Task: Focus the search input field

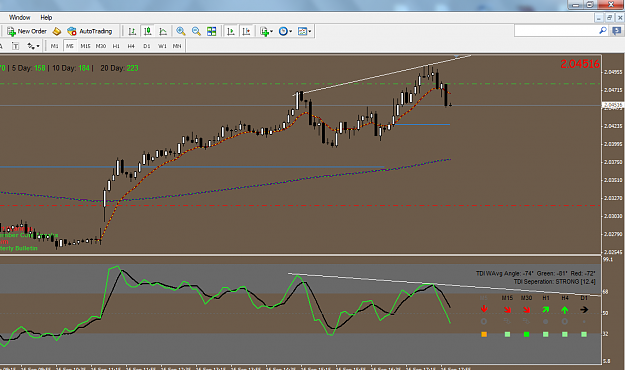Action: point(556,31)
